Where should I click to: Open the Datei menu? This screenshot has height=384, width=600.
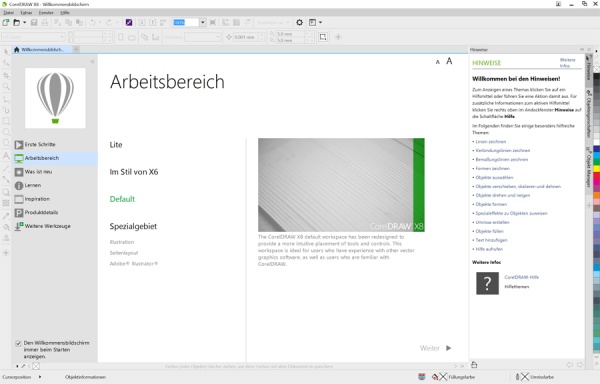pos(8,13)
